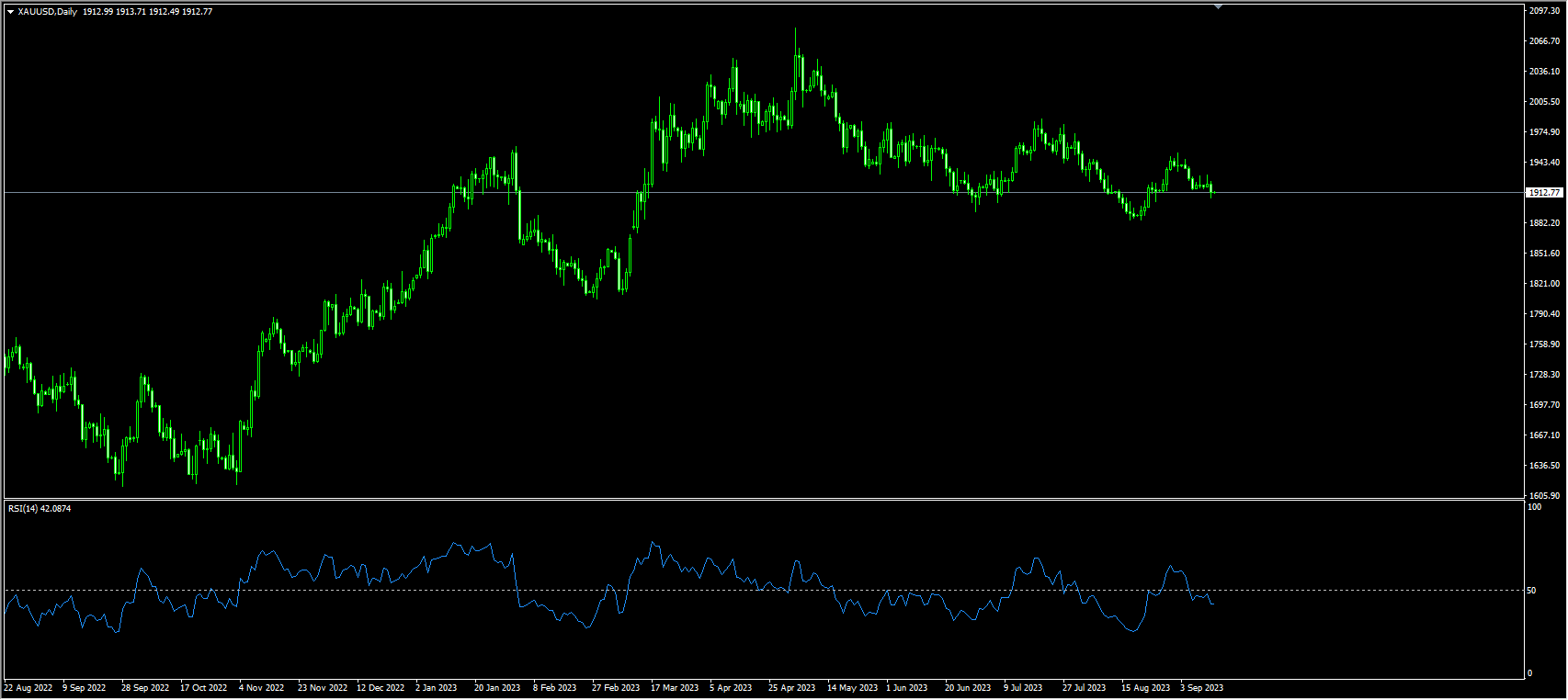Click the RSI 50 level label
This screenshot has width=1568, height=700.
pos(1531,591)
